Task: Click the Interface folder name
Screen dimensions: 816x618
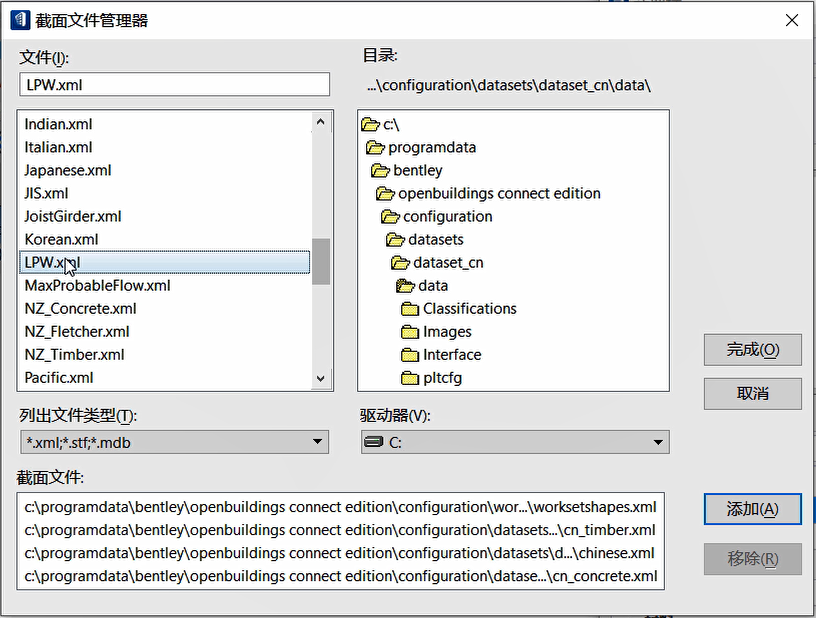Action: (x=452, y=355)
